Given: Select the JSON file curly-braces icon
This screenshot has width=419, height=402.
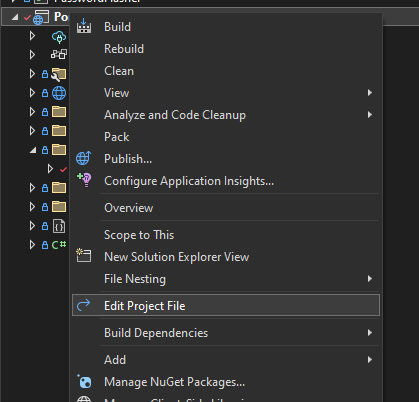Looking at the screenshot, I should point(59,226).
